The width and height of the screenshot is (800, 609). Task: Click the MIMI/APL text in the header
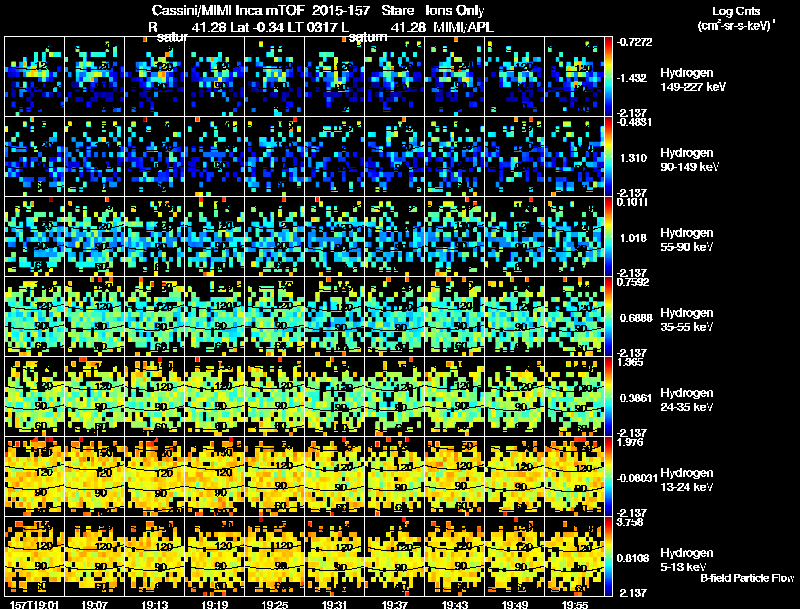point(463,27)
